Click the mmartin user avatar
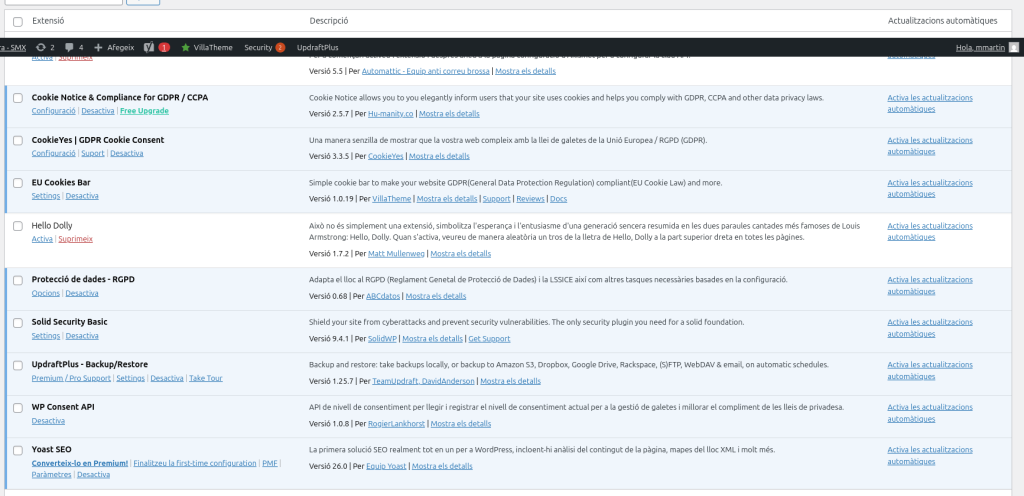The image size is (1024, 496). click(1014, 47)
